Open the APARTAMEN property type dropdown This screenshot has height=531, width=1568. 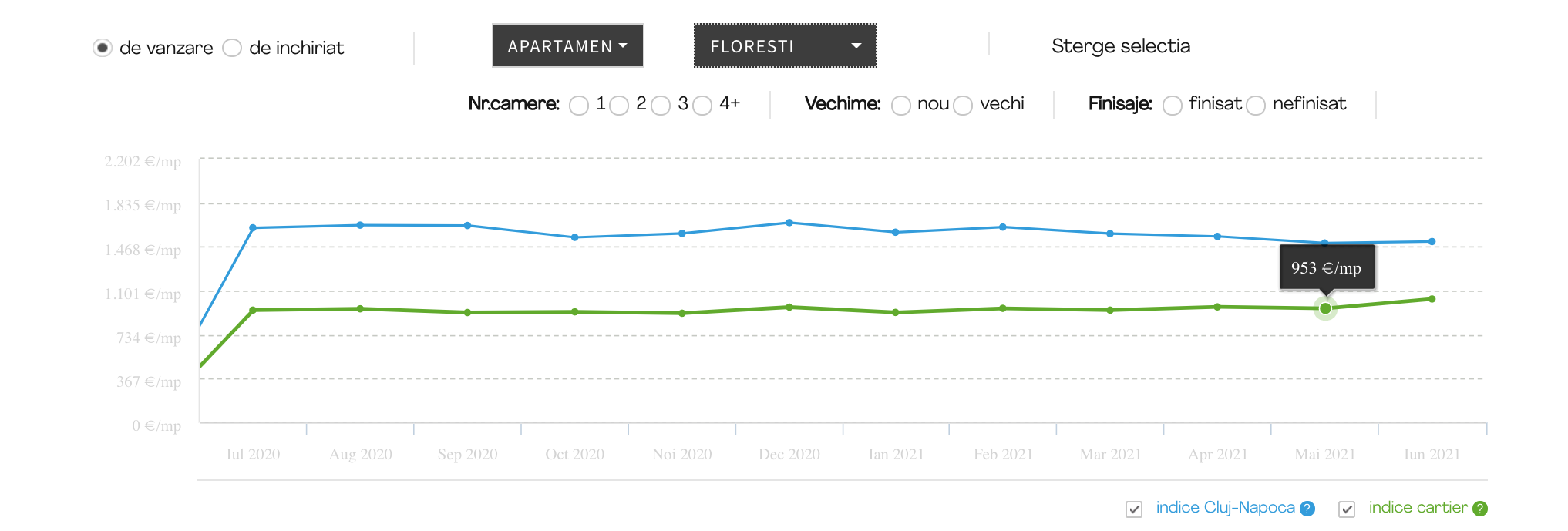point(568,46)
